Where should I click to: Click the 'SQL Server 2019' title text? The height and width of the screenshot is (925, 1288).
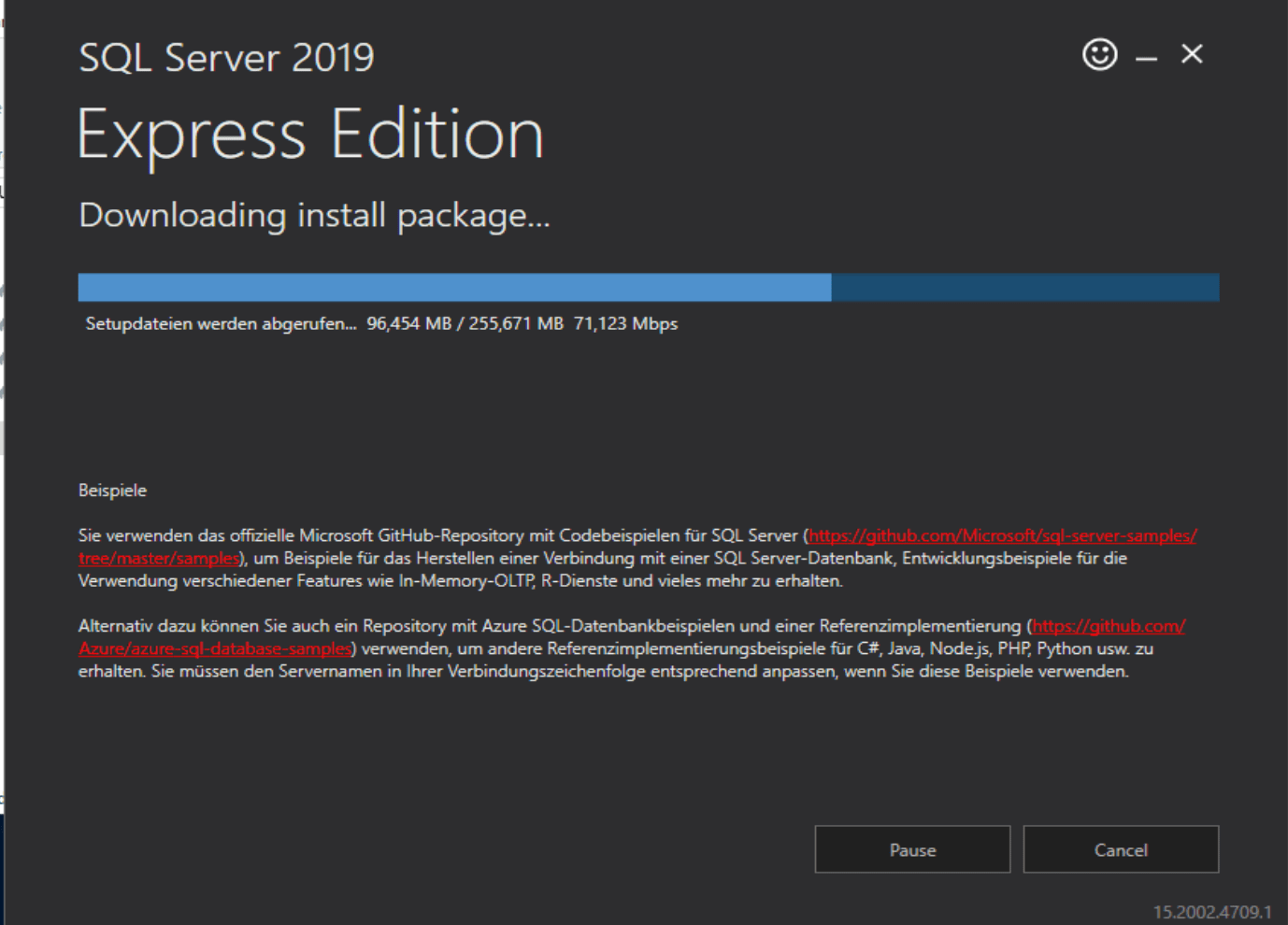226,58
